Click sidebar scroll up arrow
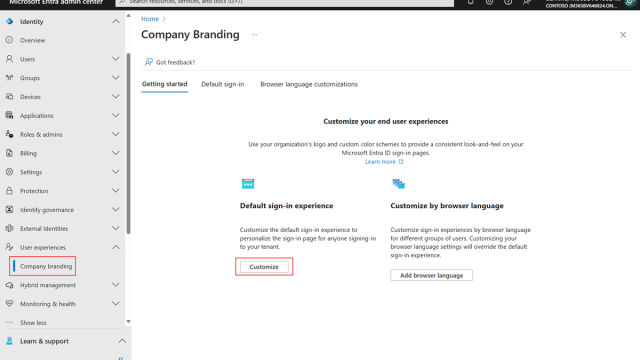 point(129,16)
